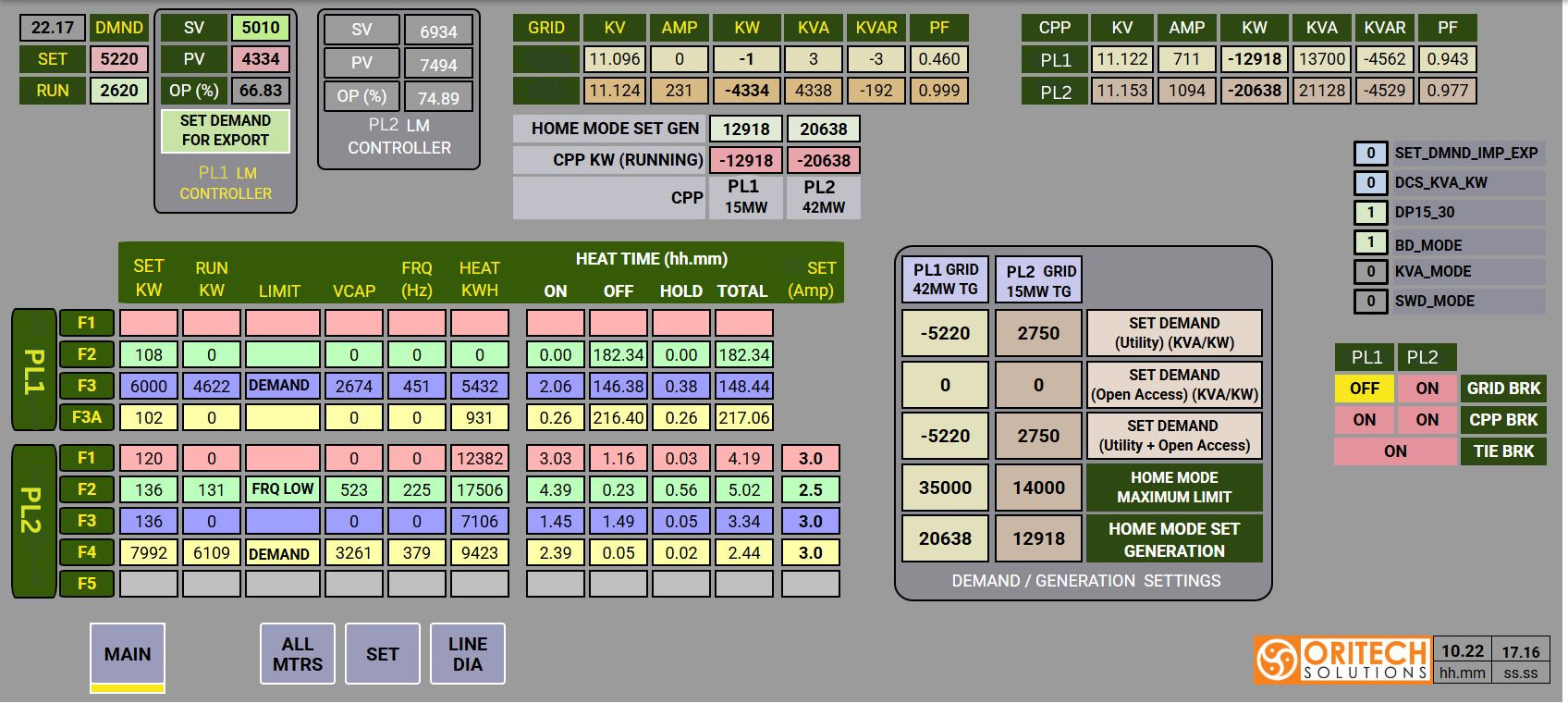Click PL2 F2 FRQ LOW limit cell
This screenshot has width=1568, height=704.
pyautogui.click(x=283, y=489)
